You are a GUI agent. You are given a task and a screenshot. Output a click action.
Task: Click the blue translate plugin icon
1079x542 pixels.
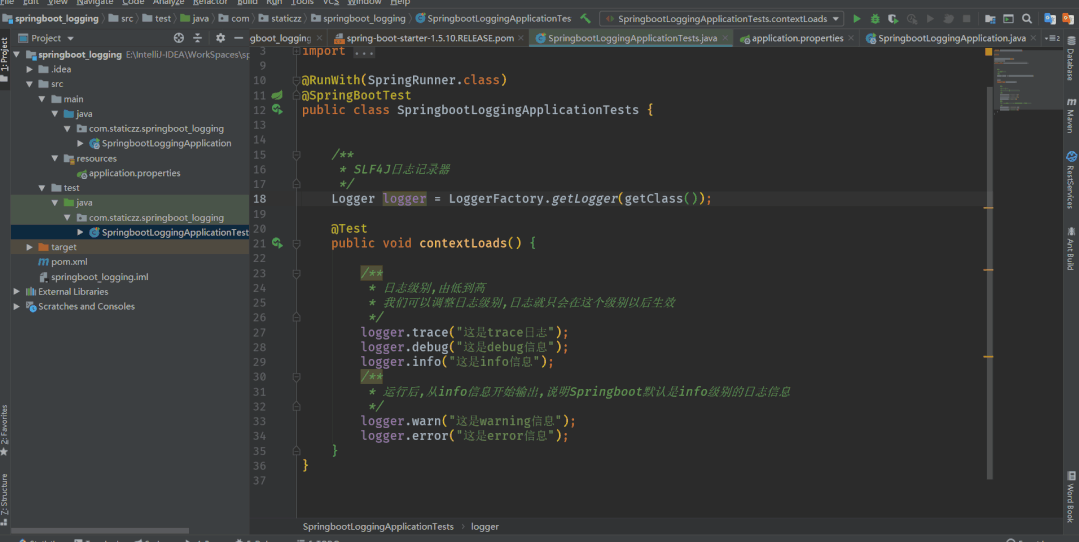(x=1049, y=19)
